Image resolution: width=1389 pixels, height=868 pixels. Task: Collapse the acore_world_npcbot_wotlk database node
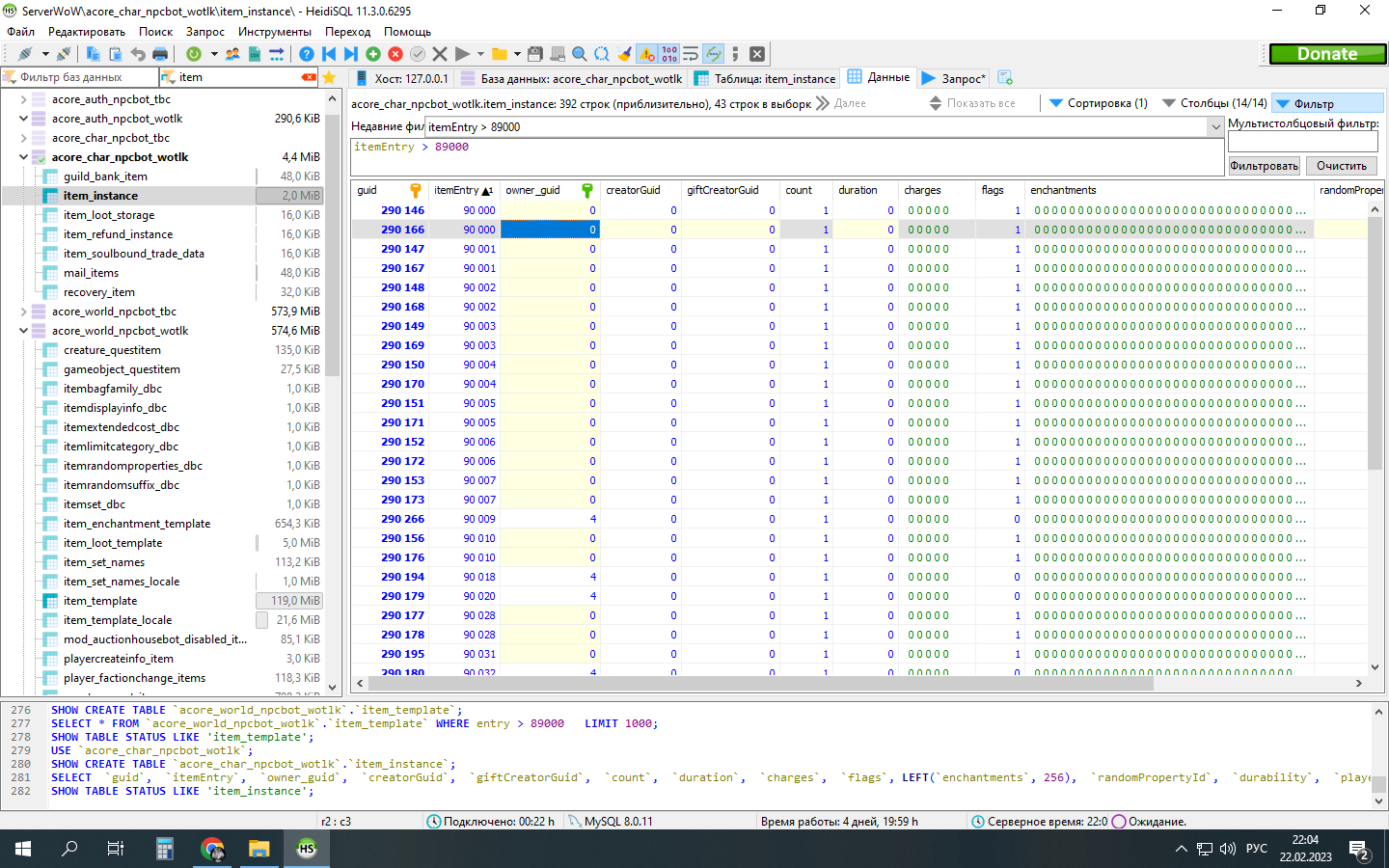pos(23,331)
